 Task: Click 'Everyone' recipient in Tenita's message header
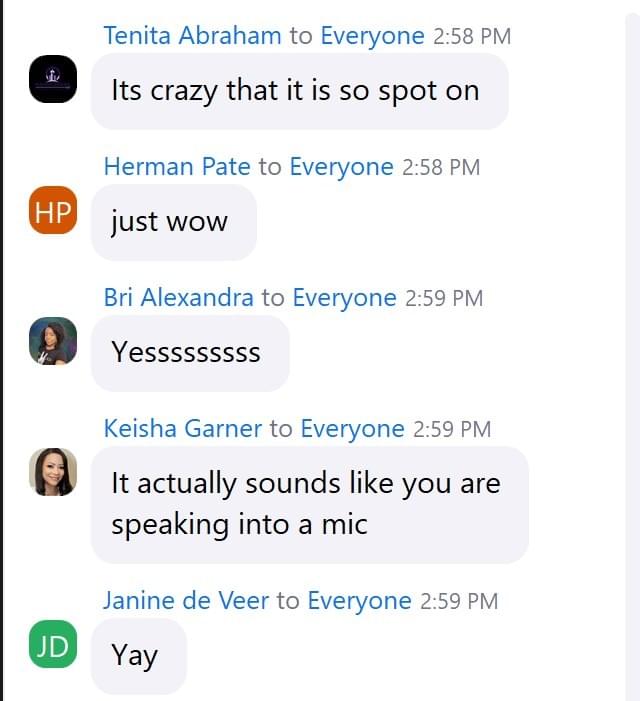pos(372,35)
